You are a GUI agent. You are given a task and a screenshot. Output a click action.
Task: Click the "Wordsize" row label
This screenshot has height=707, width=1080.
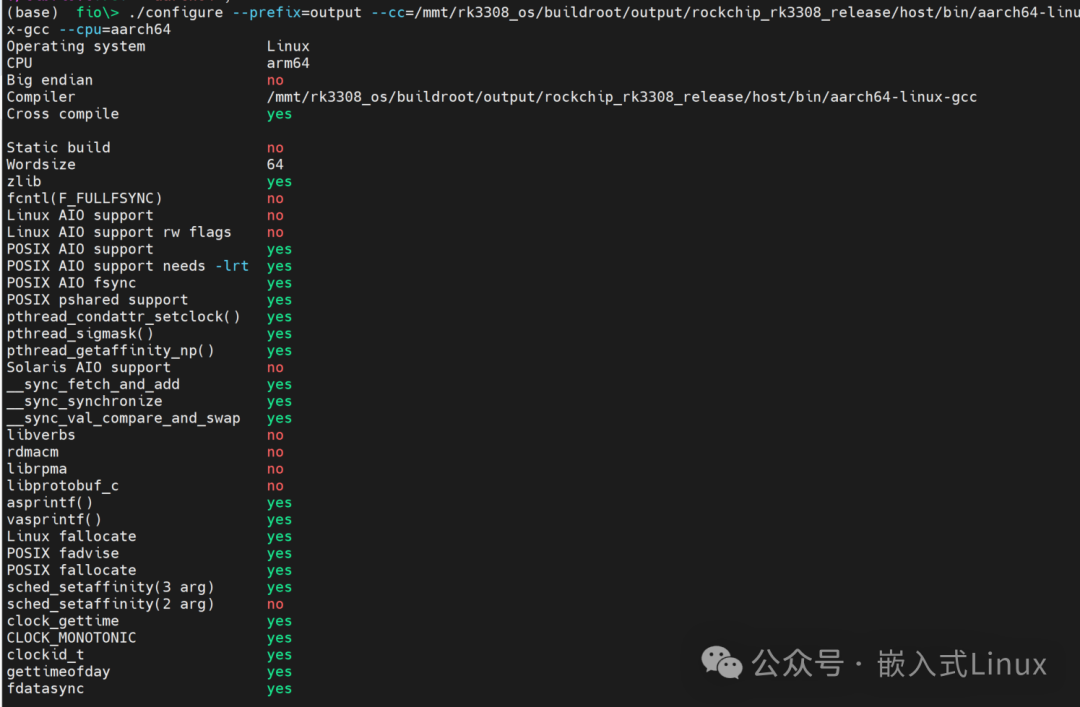click(41, 165)
